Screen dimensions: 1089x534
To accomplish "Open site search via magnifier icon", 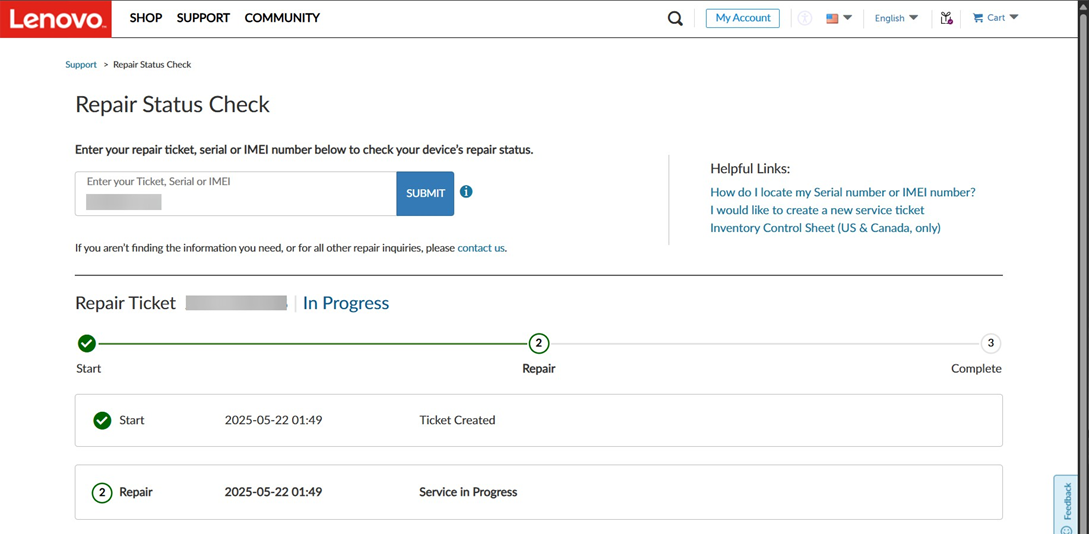I will (675, 18).
